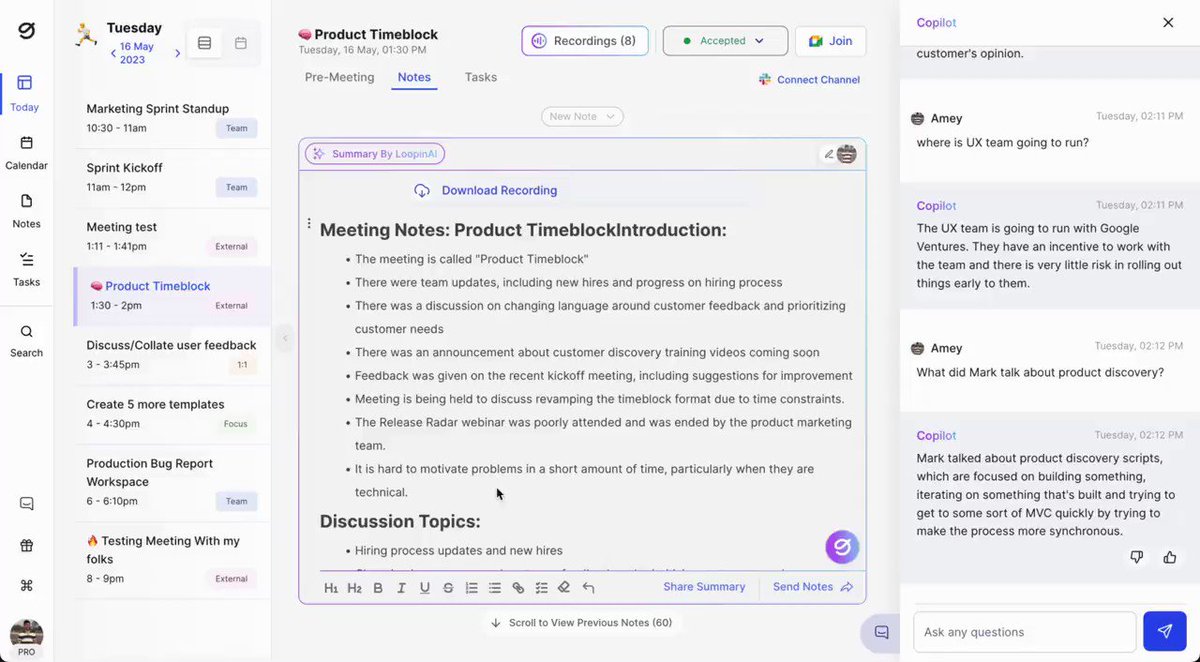Screen dimensions: 1200x662
Task: Click the floating Loopin AI button in the note
Action: [x=842, y=547]
